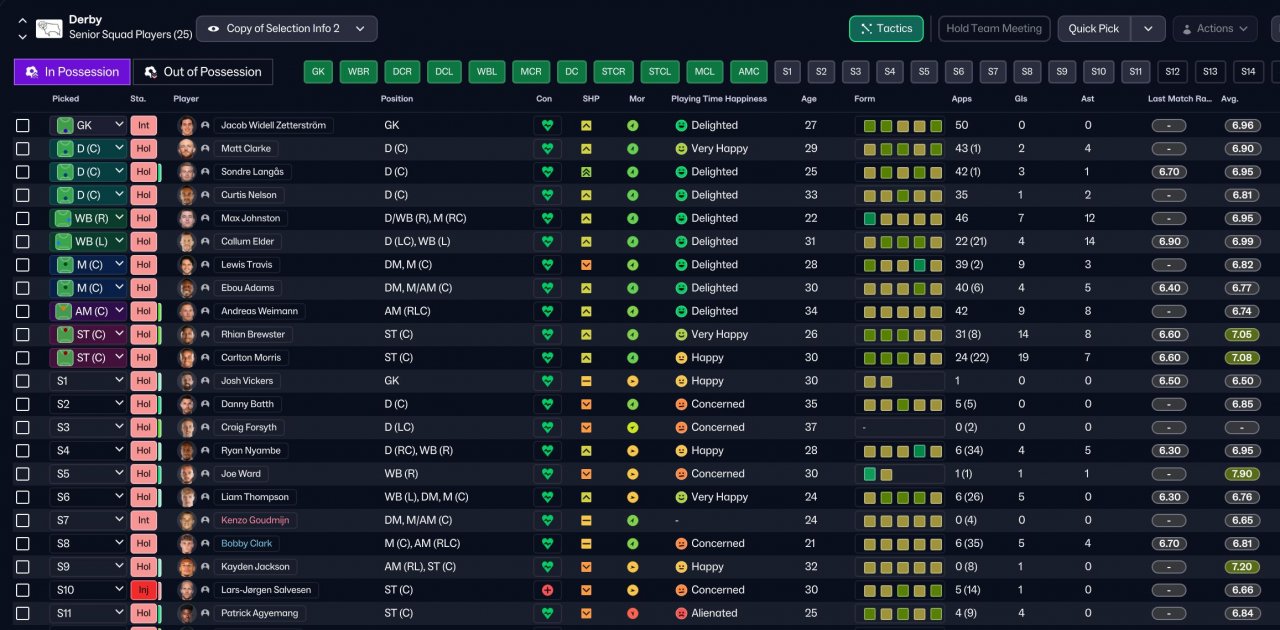Image resolution: width=1280 pixels, height=630 pixels.
Task: Click Patrick Agyemang's red morale icon
Action: (632, 613)
